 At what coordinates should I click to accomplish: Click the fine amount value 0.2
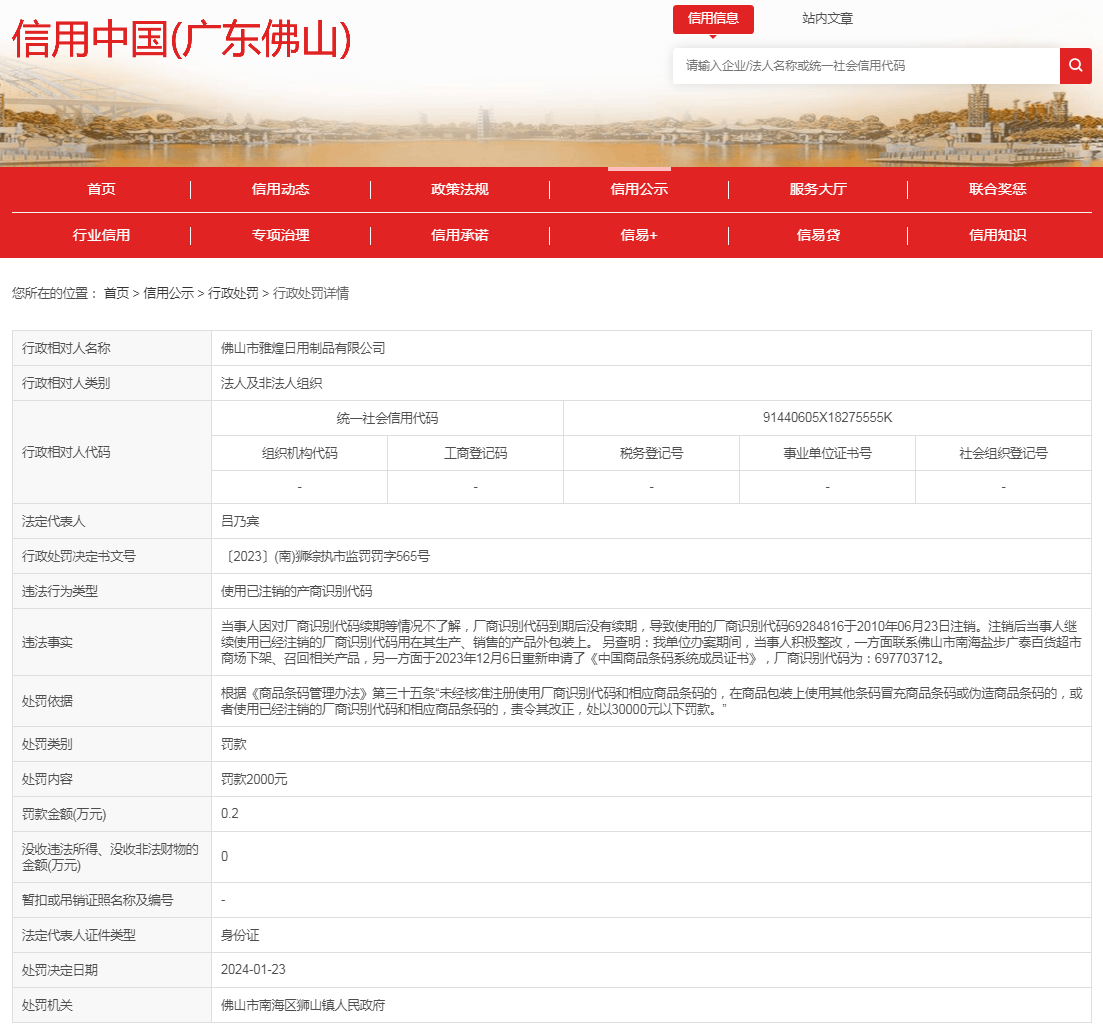(x=229, y=814)
